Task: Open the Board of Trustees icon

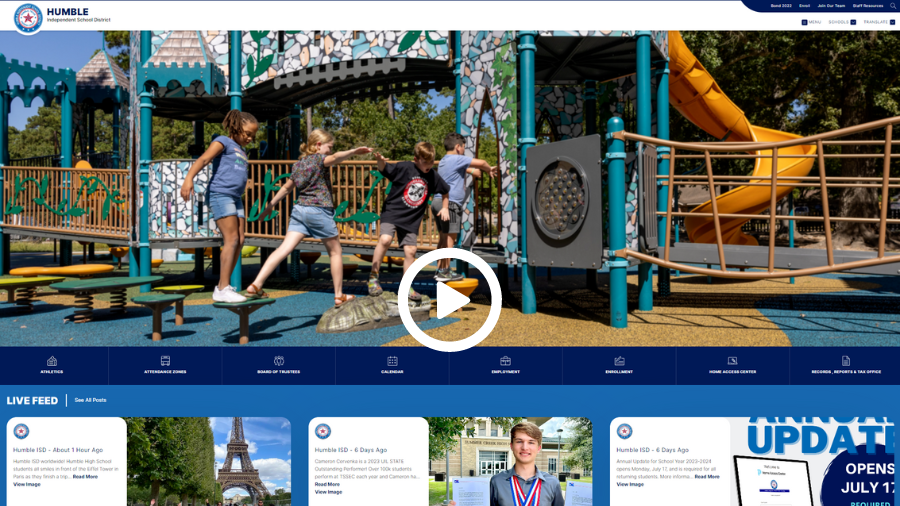Action: pos(279,361)
